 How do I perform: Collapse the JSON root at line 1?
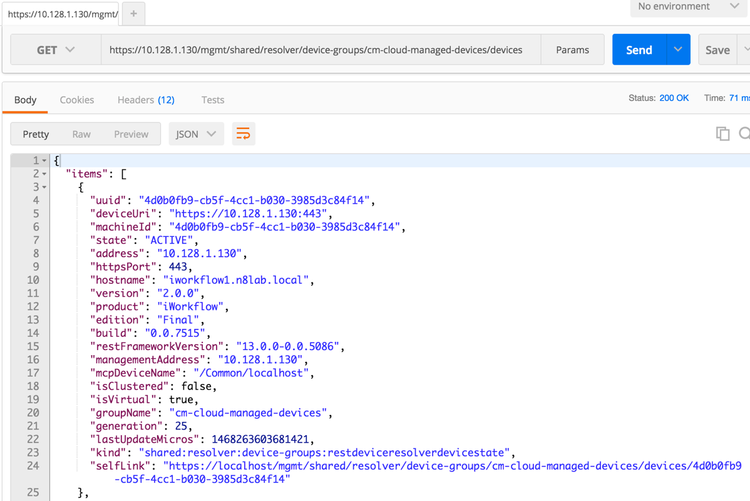tap(44, 161)
